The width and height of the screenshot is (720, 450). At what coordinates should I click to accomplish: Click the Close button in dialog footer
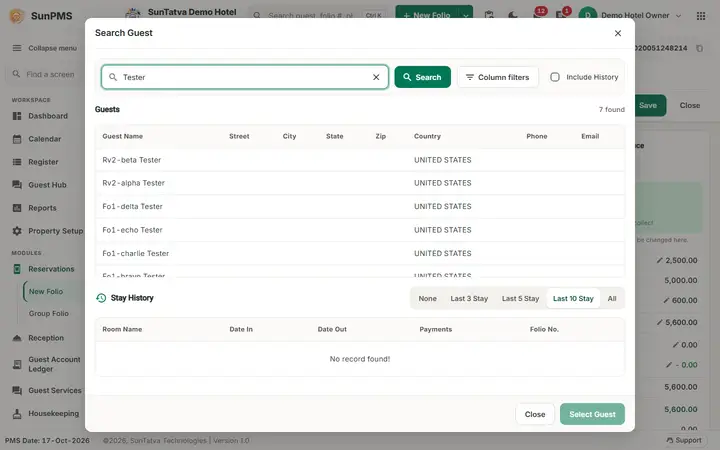click(x=535, y=414)
